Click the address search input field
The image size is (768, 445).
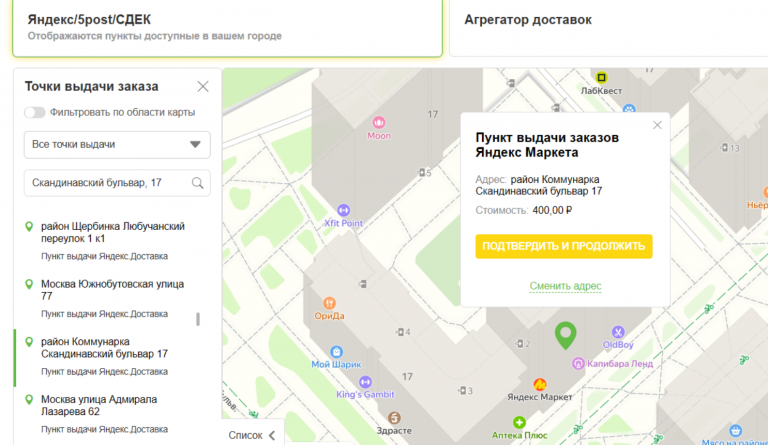point(117,183)
